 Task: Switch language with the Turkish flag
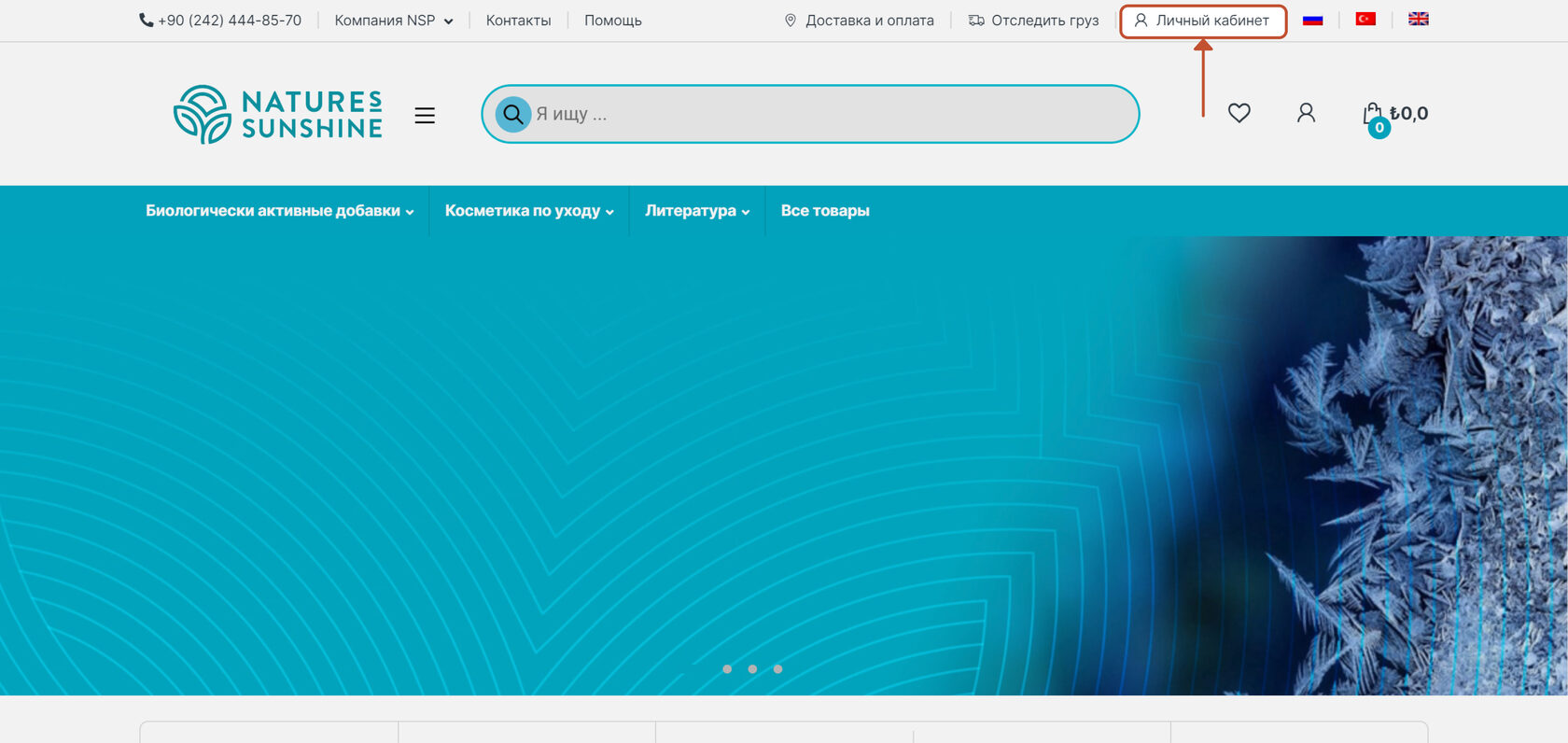1365,19
